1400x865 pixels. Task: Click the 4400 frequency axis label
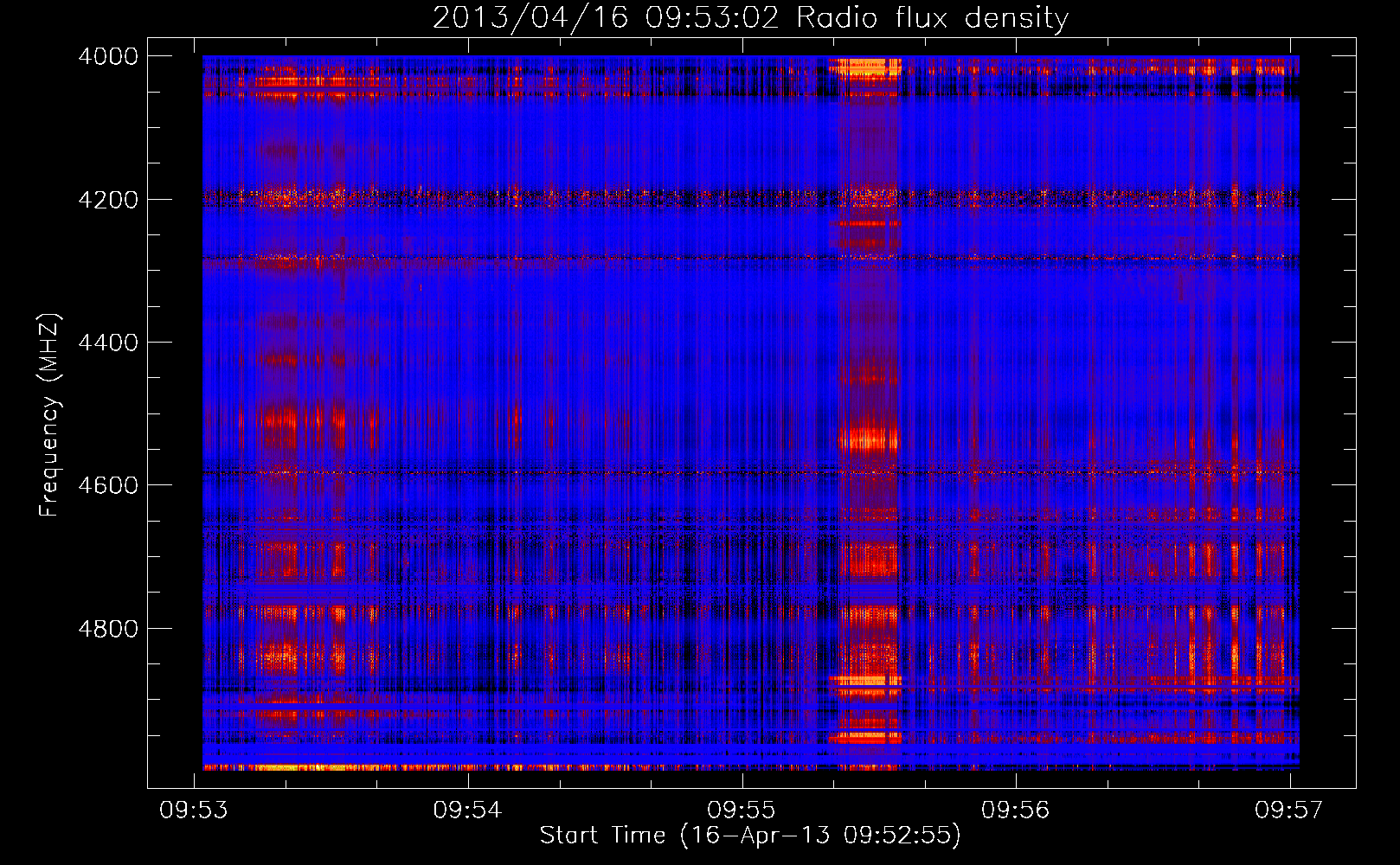point(108,343)
